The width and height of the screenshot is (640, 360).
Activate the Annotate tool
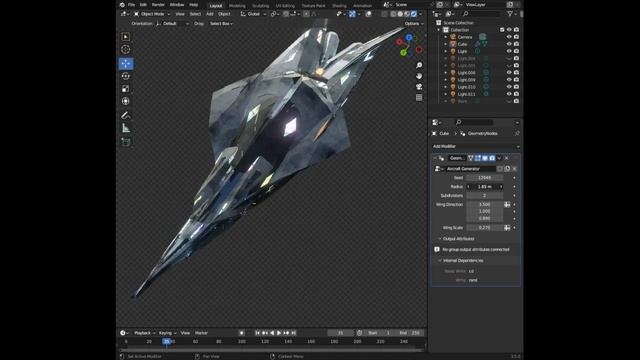(126, 116)
